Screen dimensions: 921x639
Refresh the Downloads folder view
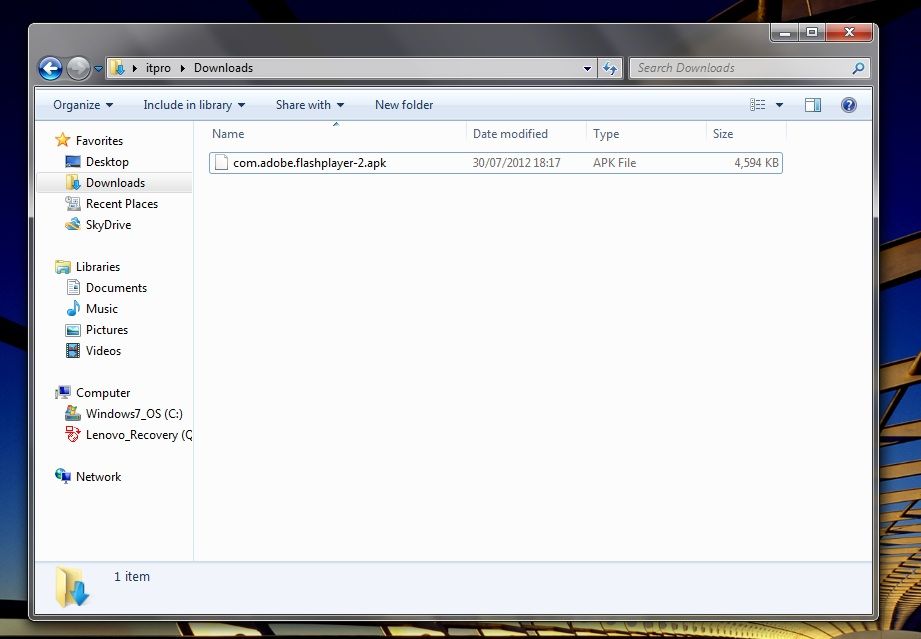610,68
